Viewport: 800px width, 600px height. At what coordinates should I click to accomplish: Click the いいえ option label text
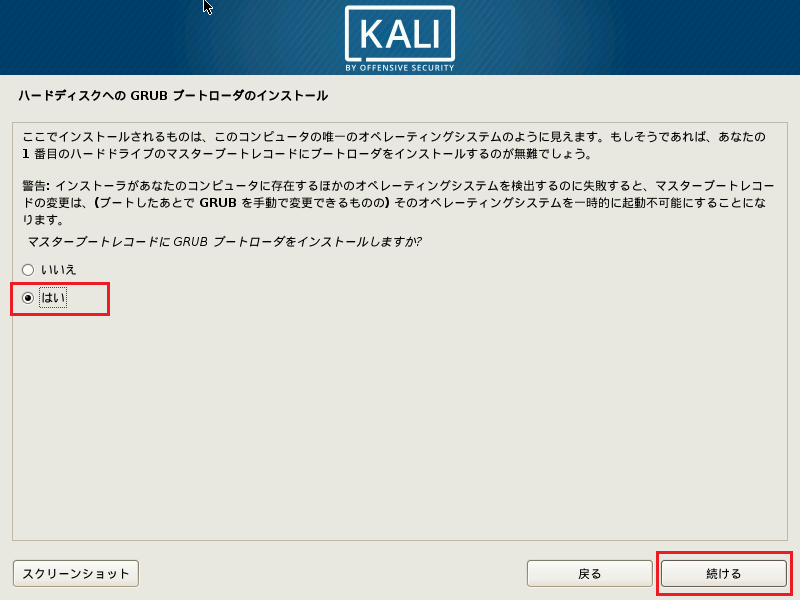pyautogui.click(x=58, y=269)
